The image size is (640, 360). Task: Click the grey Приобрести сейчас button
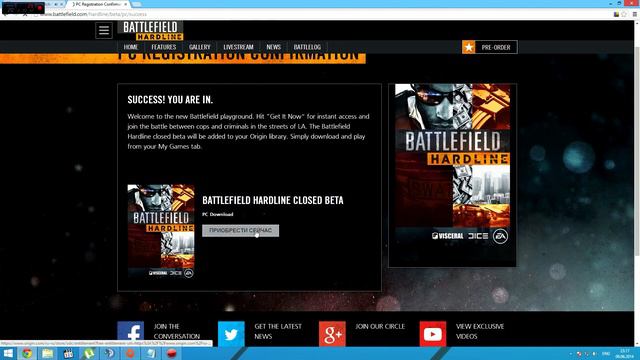240,231
